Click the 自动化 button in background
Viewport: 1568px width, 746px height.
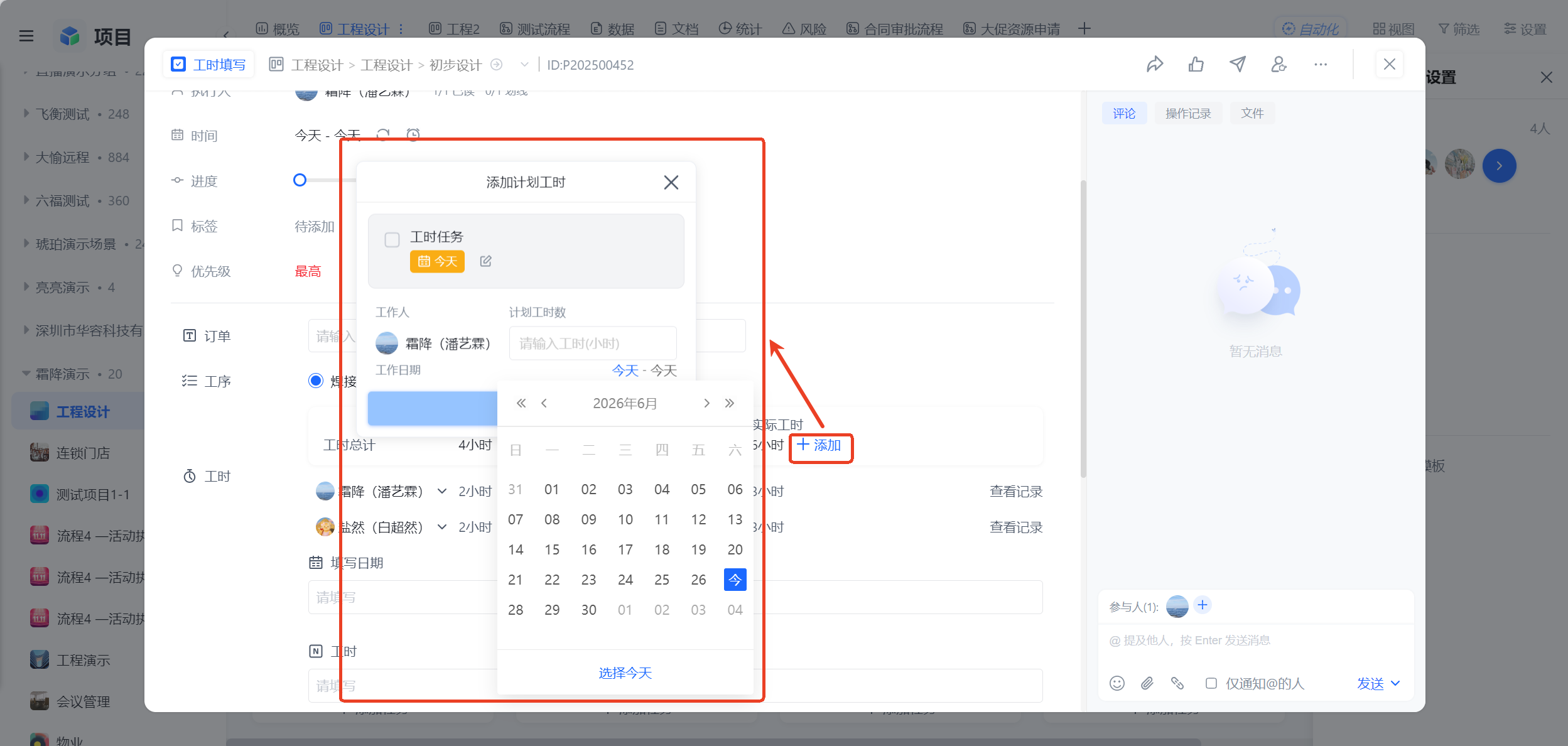pyautogui.click(x=1311, y=29)
